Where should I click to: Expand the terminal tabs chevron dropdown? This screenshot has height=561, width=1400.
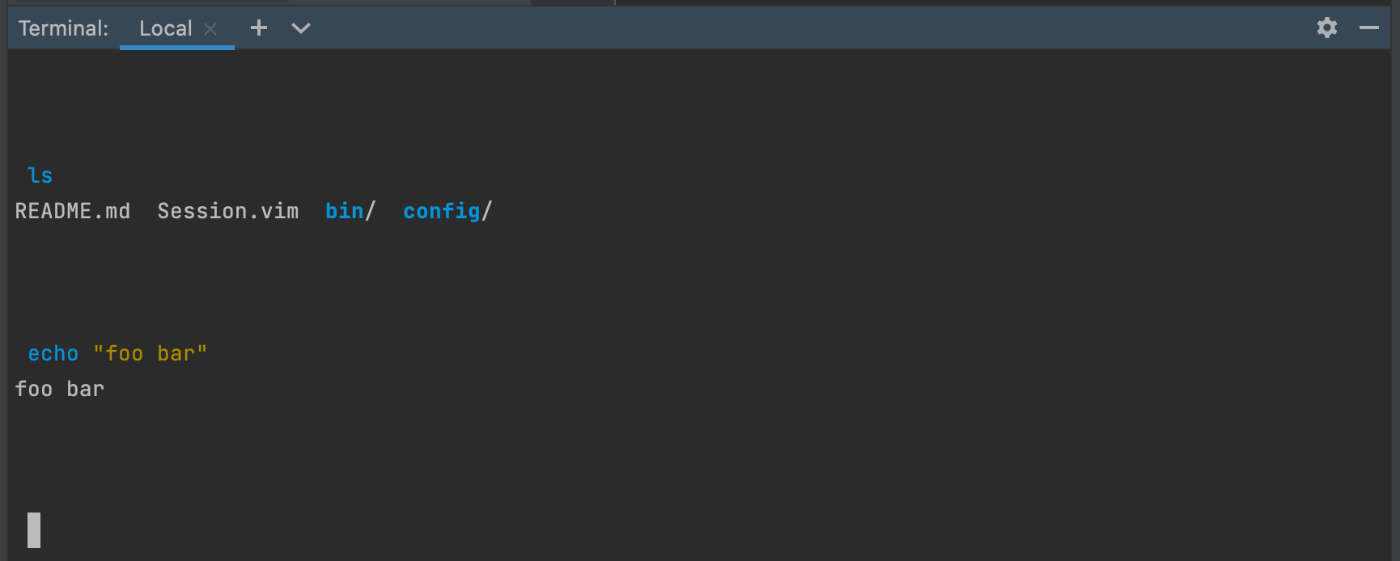tap(300, 28)
